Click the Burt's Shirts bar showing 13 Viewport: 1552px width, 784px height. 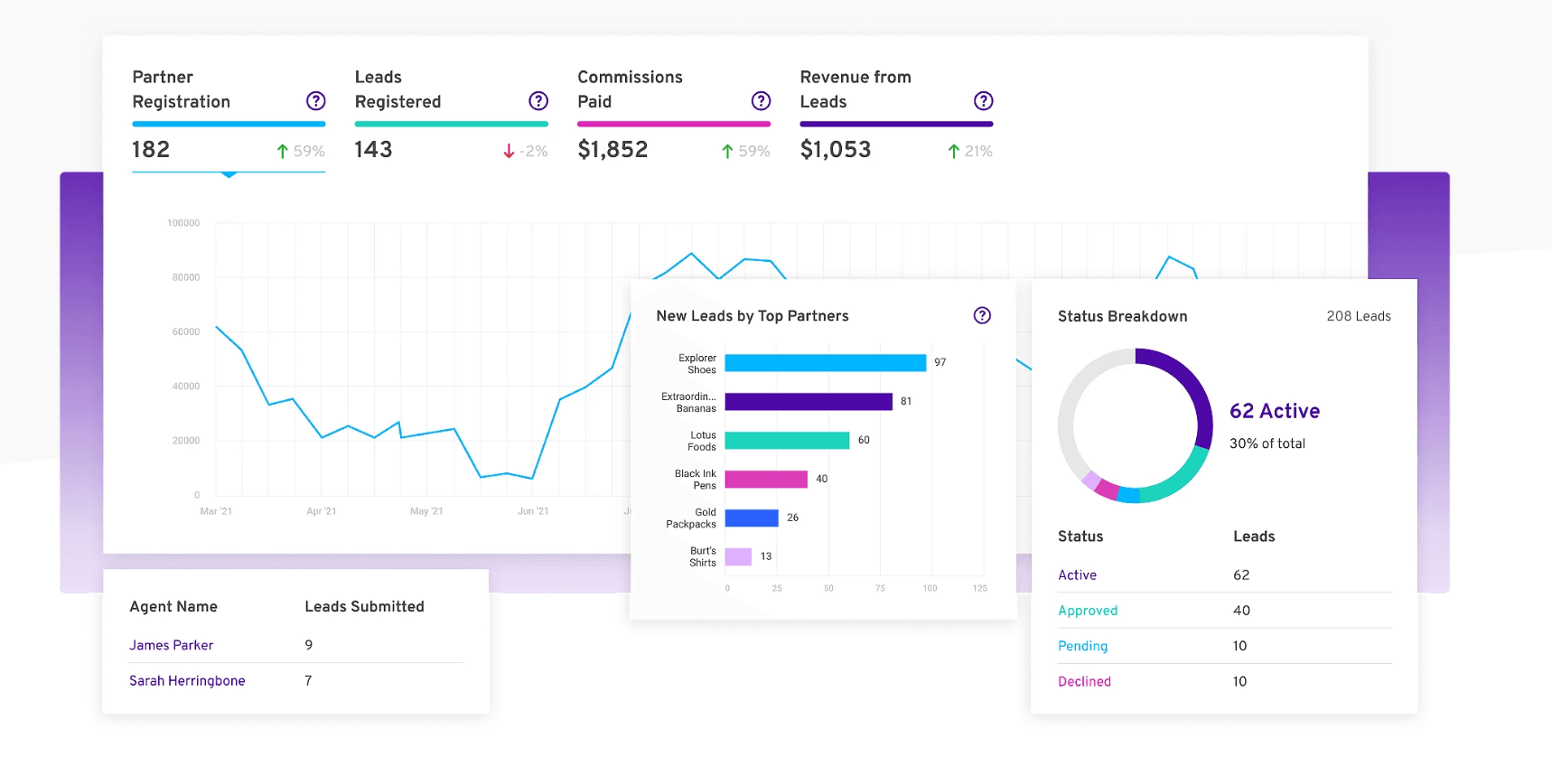pyautogui.click(x=738, y=556)
